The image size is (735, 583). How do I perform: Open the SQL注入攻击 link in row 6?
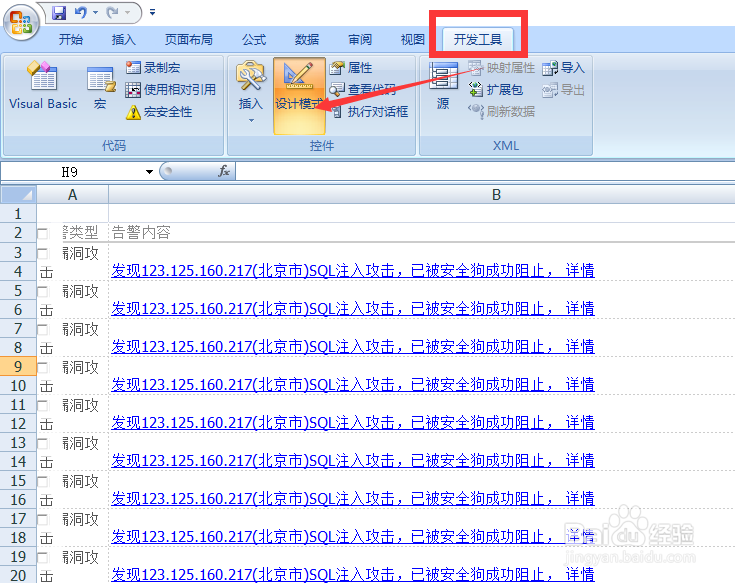click(353, 308)
